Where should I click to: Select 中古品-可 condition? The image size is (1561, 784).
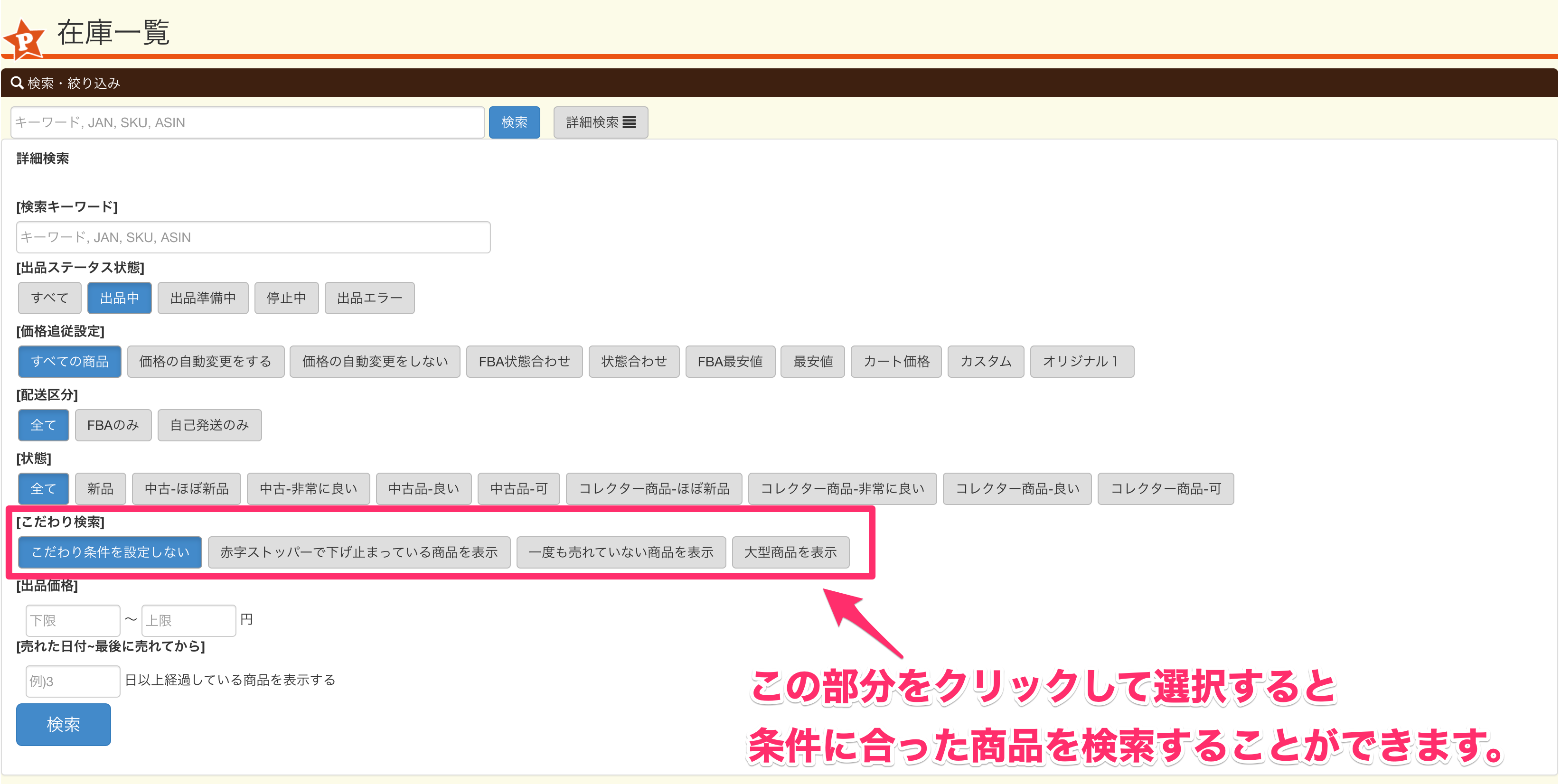(x=519, y=488)
